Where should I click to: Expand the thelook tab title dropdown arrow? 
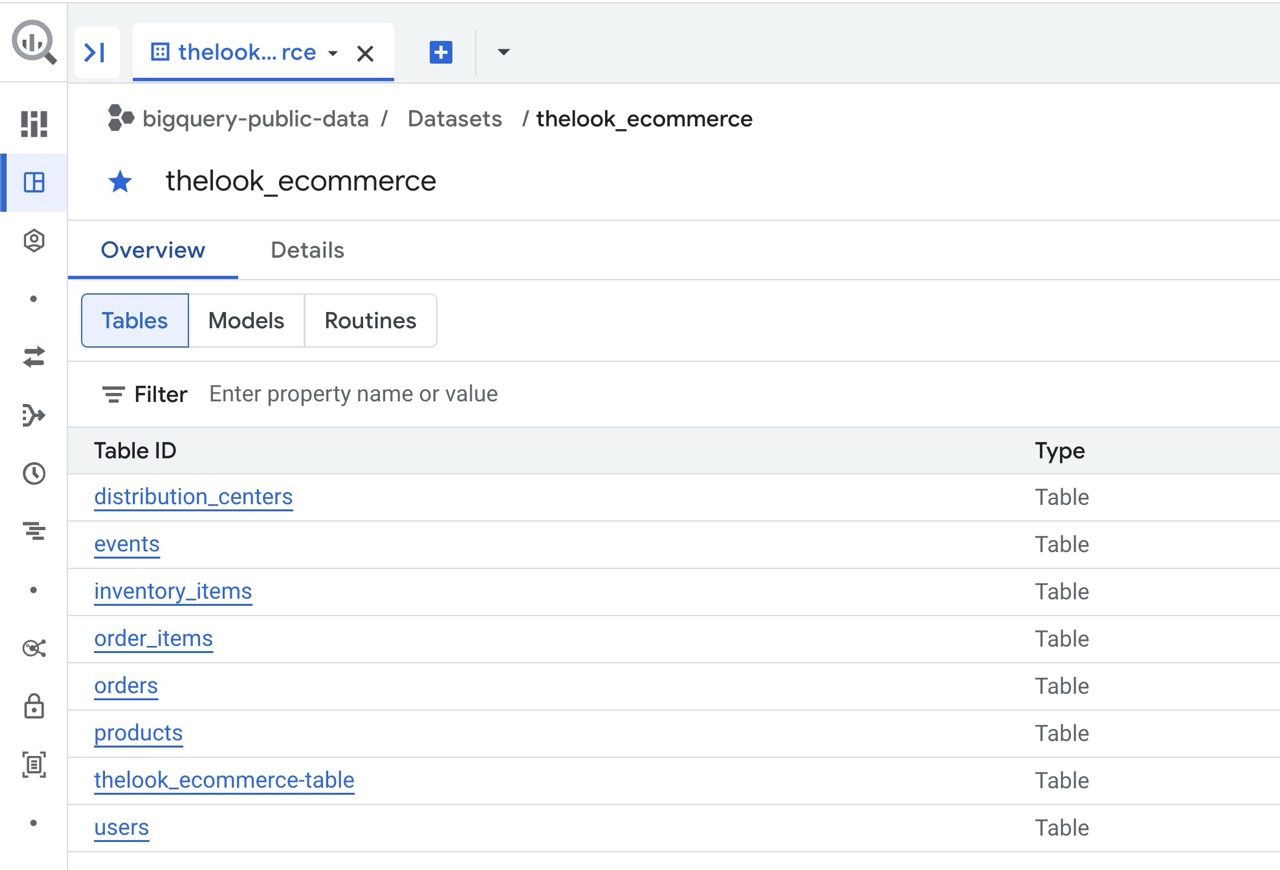333,53
